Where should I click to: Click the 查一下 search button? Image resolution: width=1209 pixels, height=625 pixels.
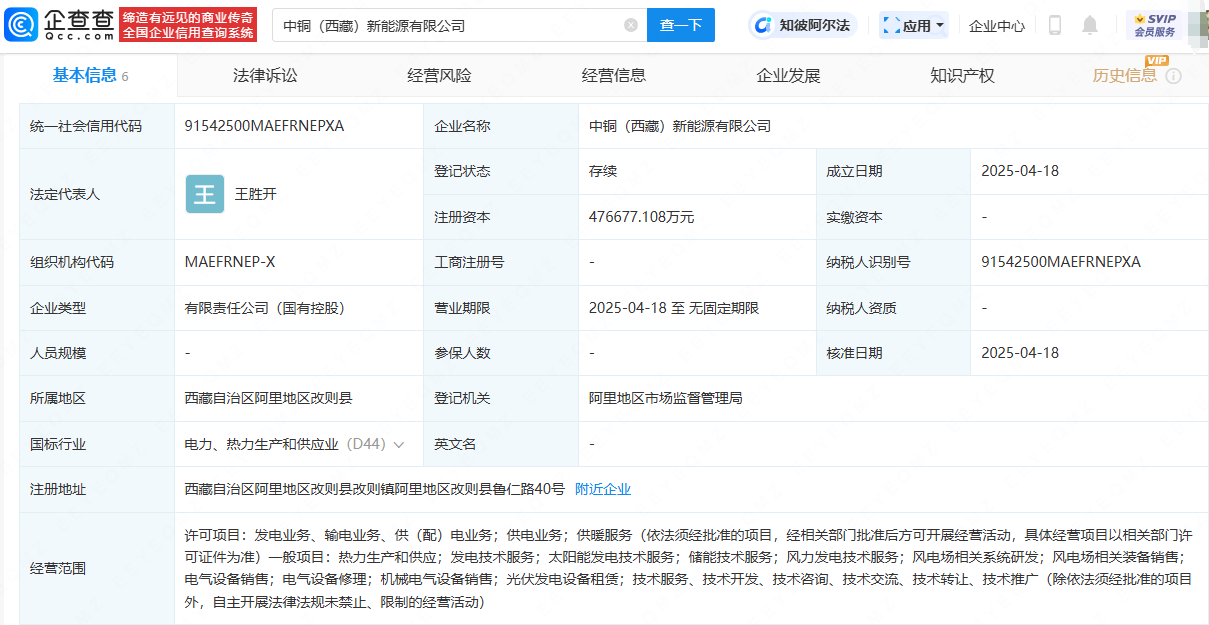click(681, 25)
